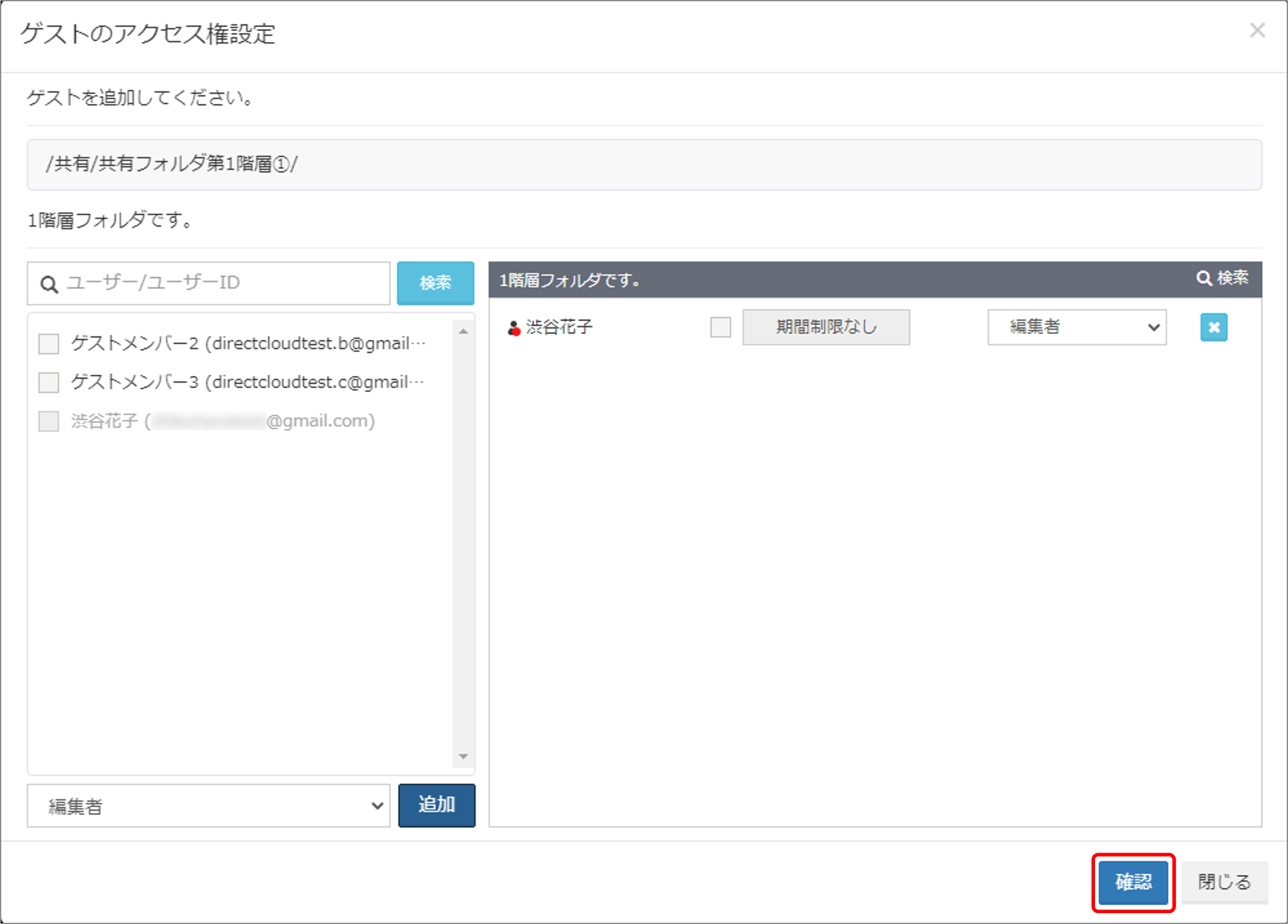Click the scroll-down arrow in guest list
This screenshot has width=1288, height=924.
tap(463, 756)
